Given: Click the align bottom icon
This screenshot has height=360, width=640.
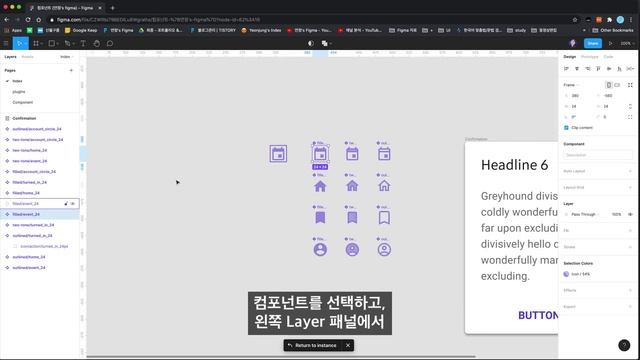Looking at the screenshot, I should pyautogui.click(x=619, y=69).
